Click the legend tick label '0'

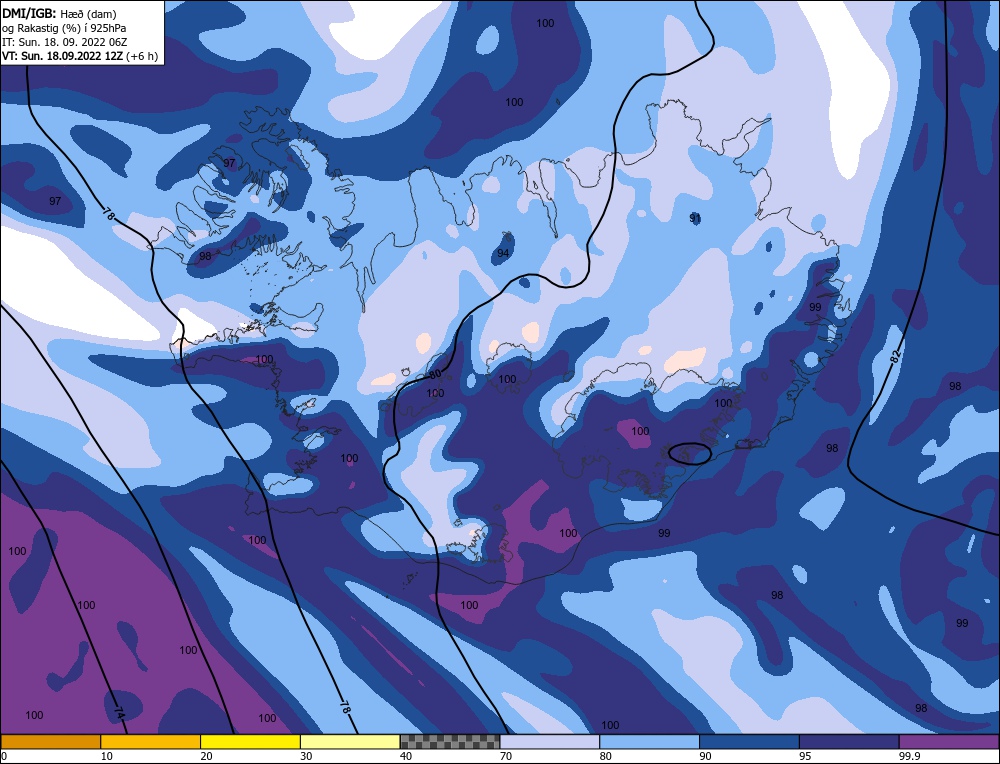(x=4, y=756)
